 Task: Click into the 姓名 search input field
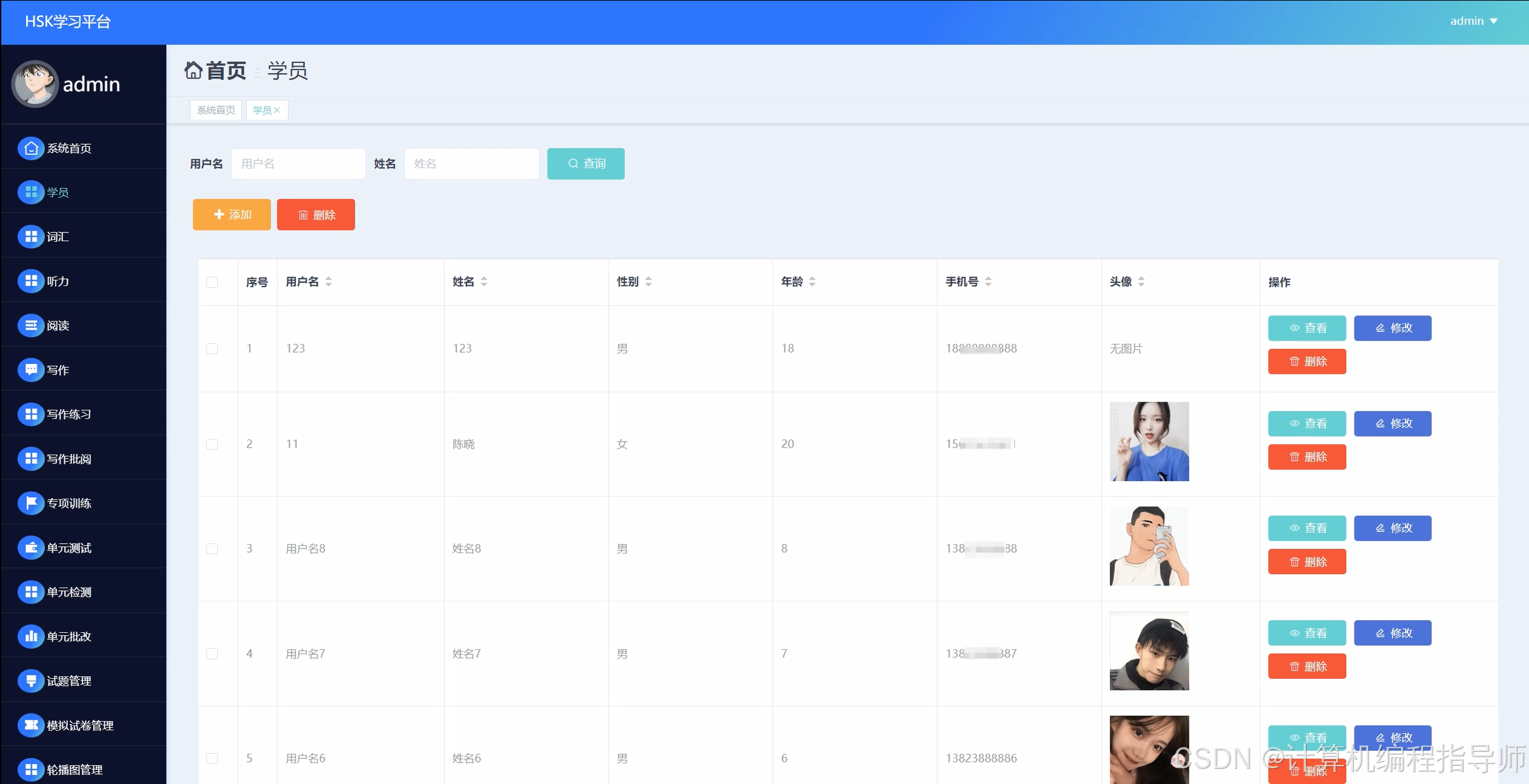471,164
